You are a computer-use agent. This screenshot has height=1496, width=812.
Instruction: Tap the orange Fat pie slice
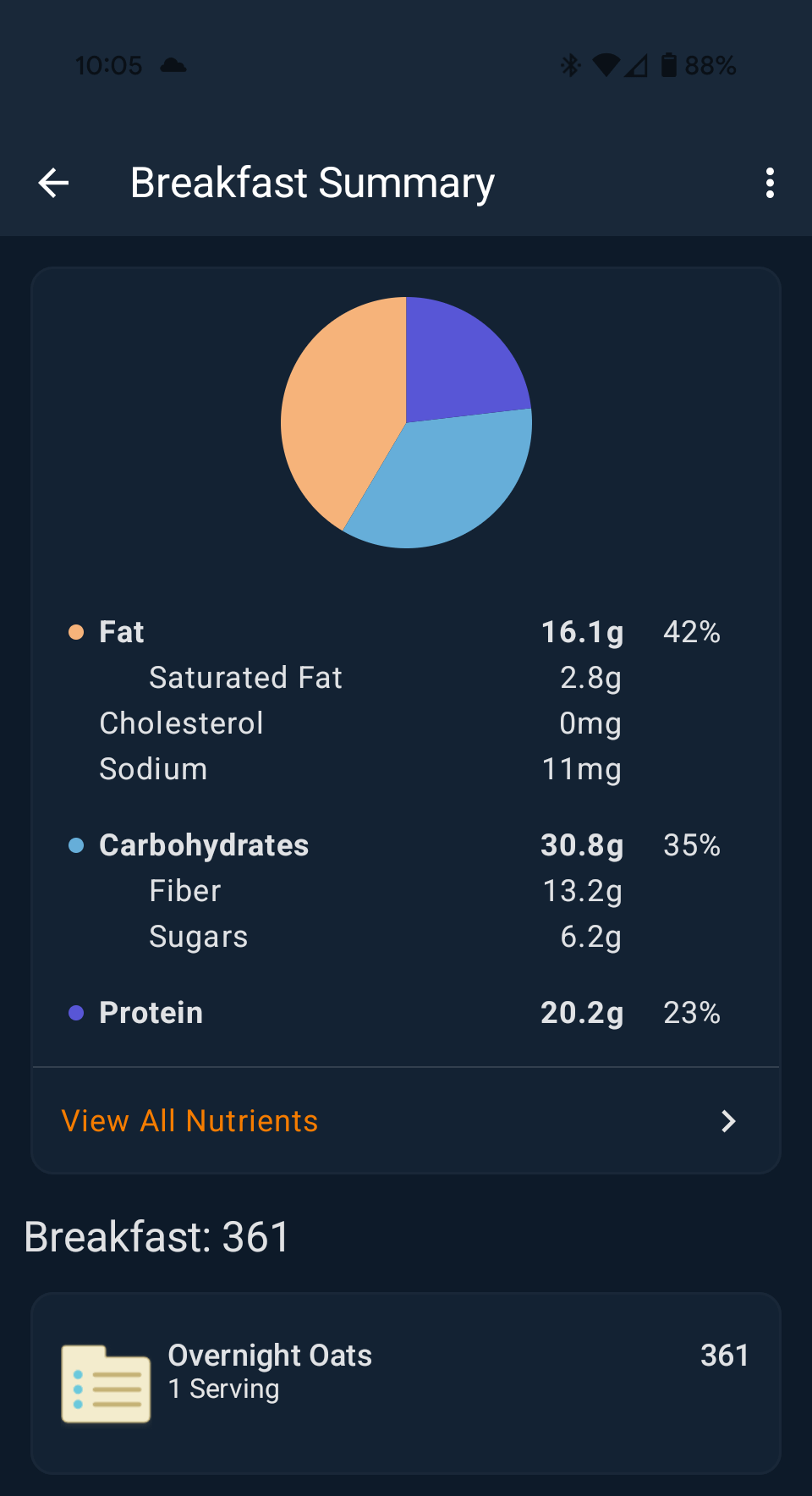338,406
